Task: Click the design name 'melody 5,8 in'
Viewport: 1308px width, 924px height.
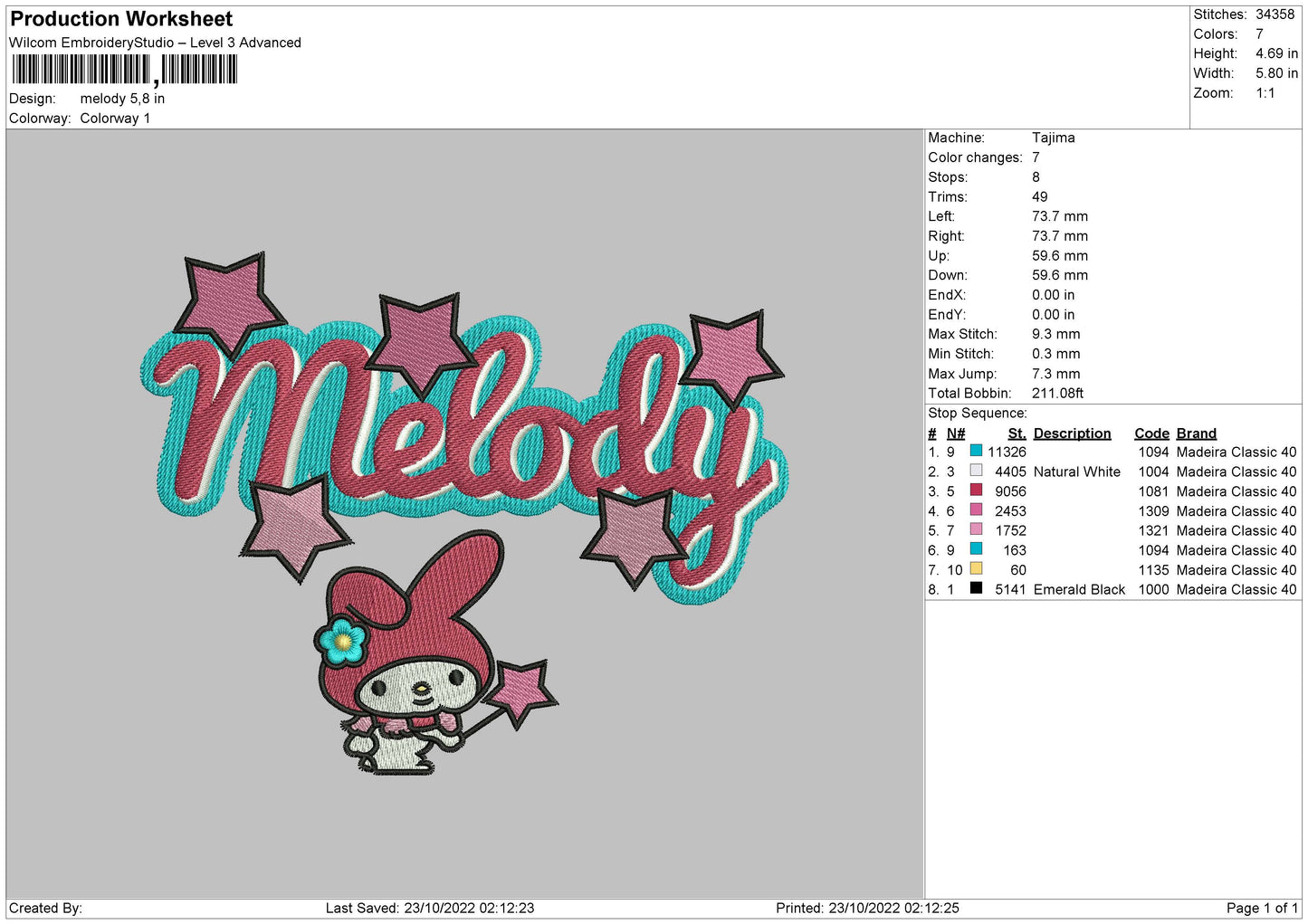Action: 122,99
